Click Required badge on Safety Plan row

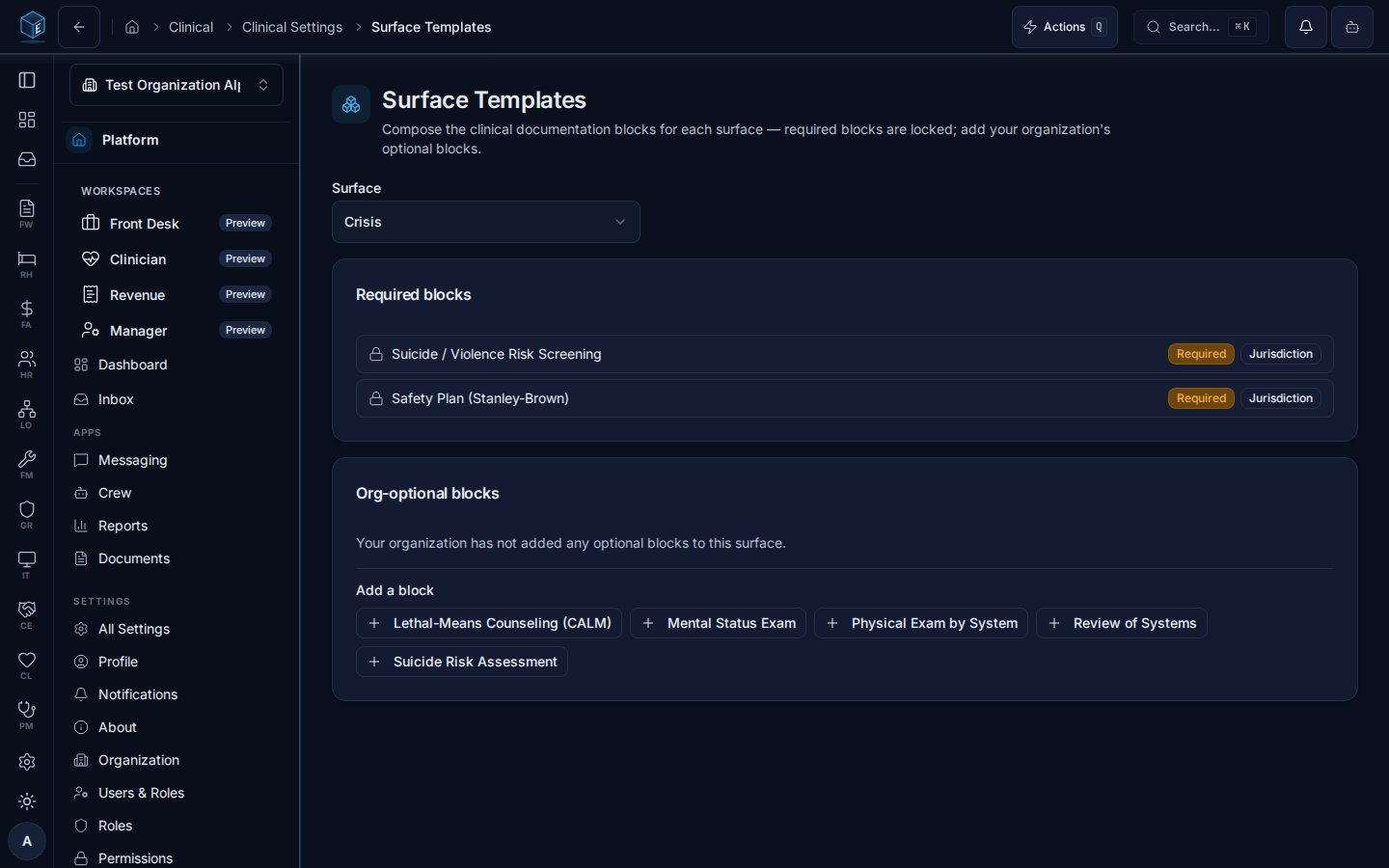[x=1201, y=398]
